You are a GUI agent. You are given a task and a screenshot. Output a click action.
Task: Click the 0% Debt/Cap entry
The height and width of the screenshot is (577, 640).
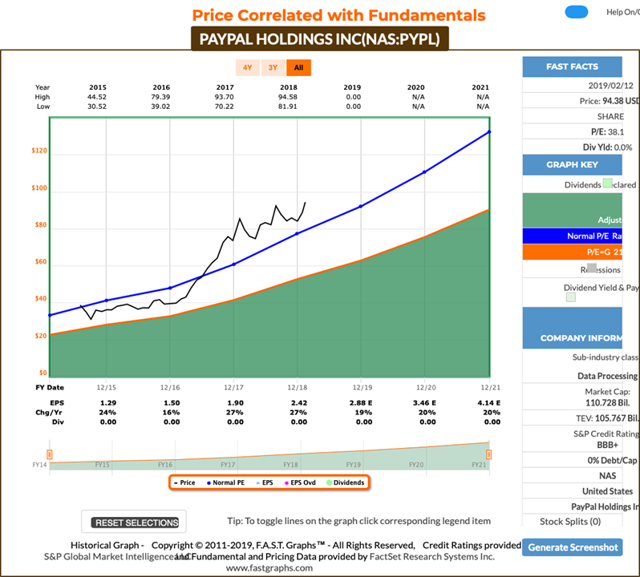[612, 460]
